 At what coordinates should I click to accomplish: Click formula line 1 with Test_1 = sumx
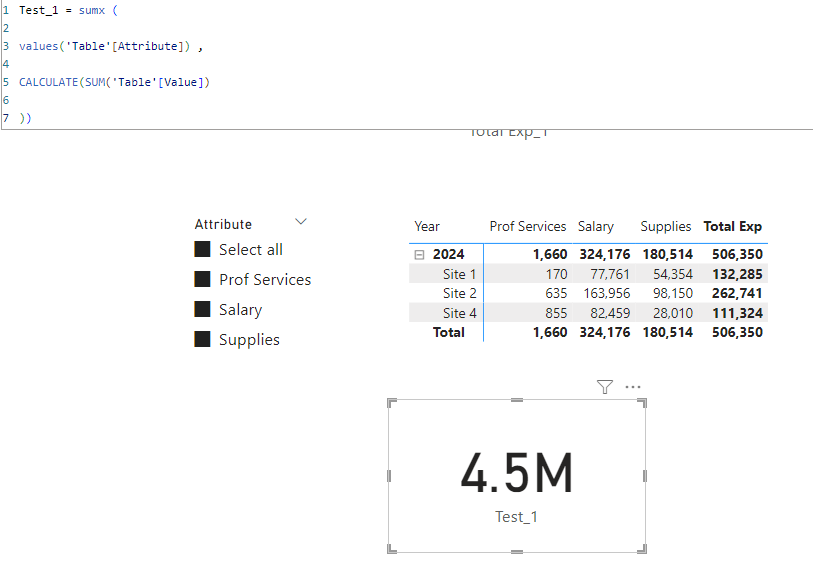tap(68, 10)
